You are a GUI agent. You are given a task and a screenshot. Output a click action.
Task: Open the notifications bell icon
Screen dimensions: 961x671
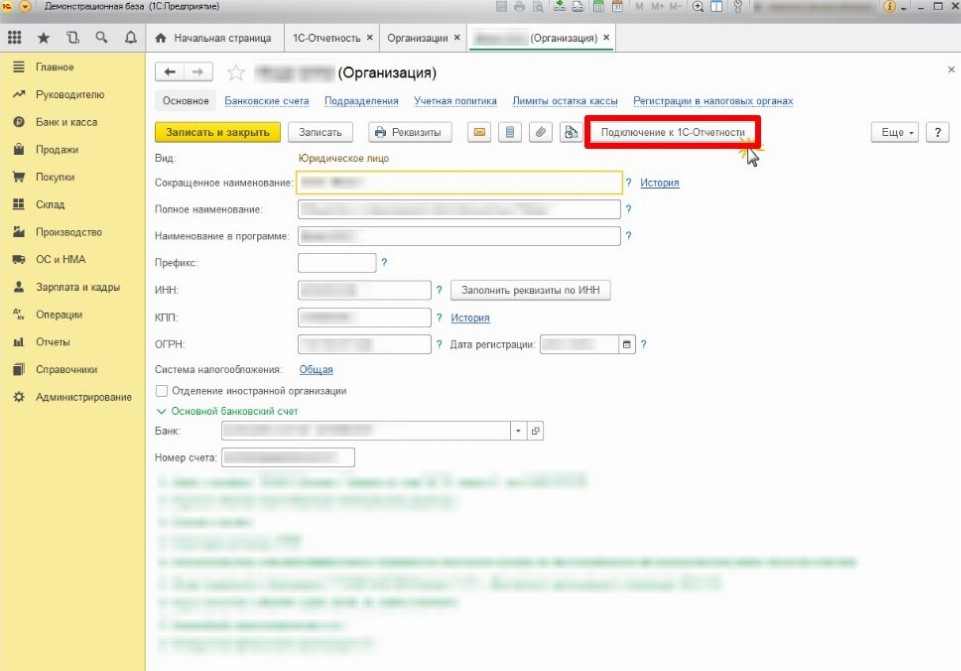click(130, 38)
